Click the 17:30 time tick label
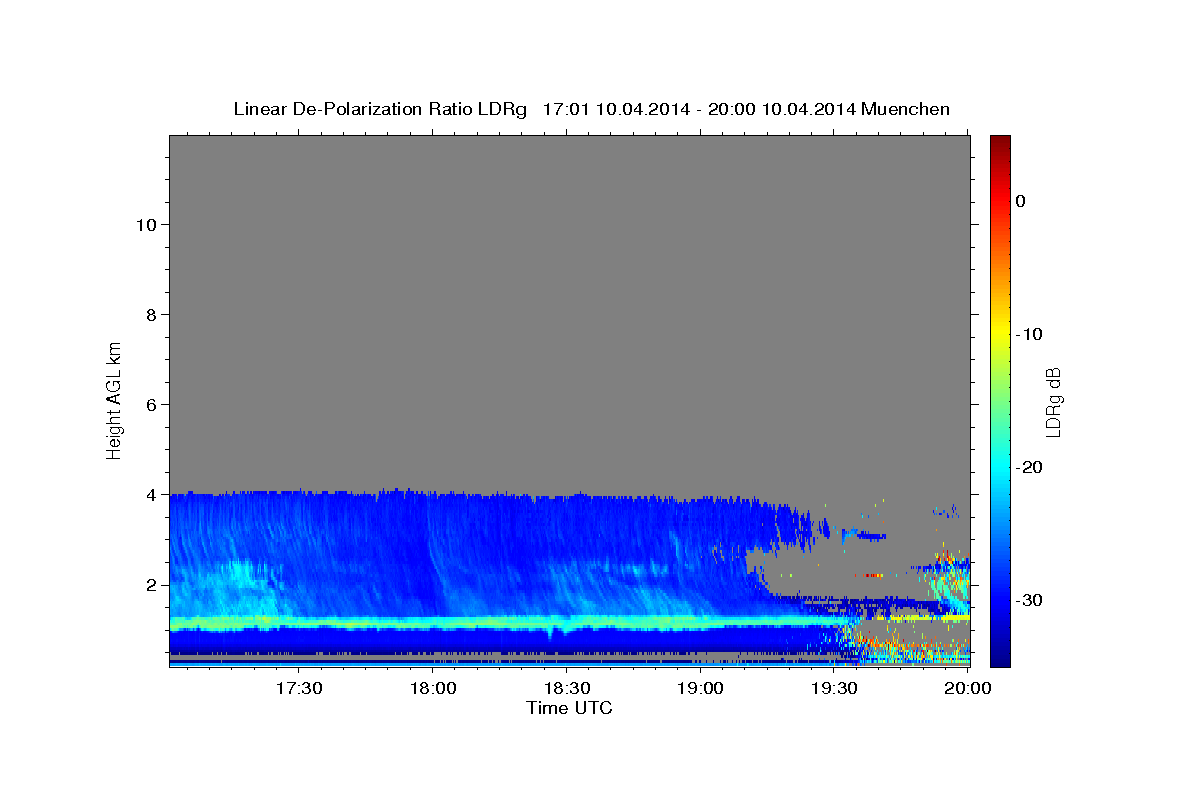The width and height of the screenshot is (1200, 800). [299, 688]
